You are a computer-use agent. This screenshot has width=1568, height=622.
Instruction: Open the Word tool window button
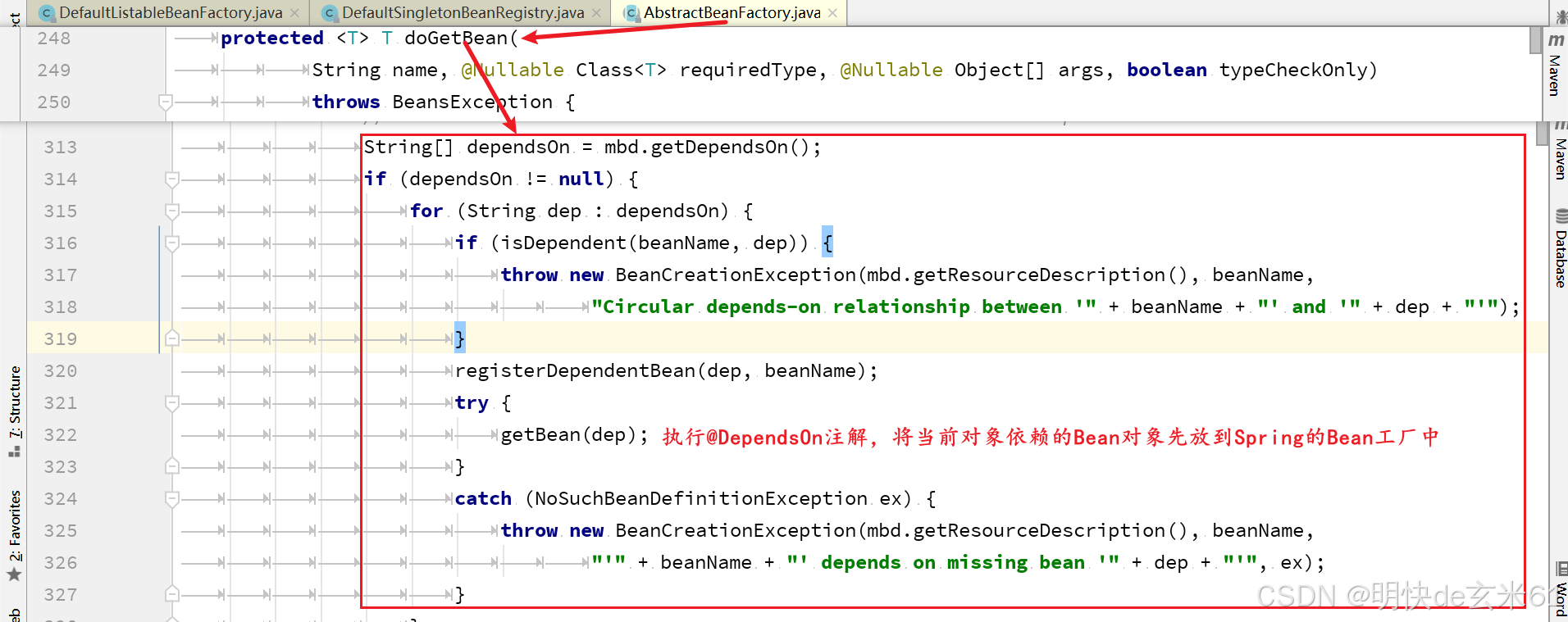click(x=1561, y=590)
